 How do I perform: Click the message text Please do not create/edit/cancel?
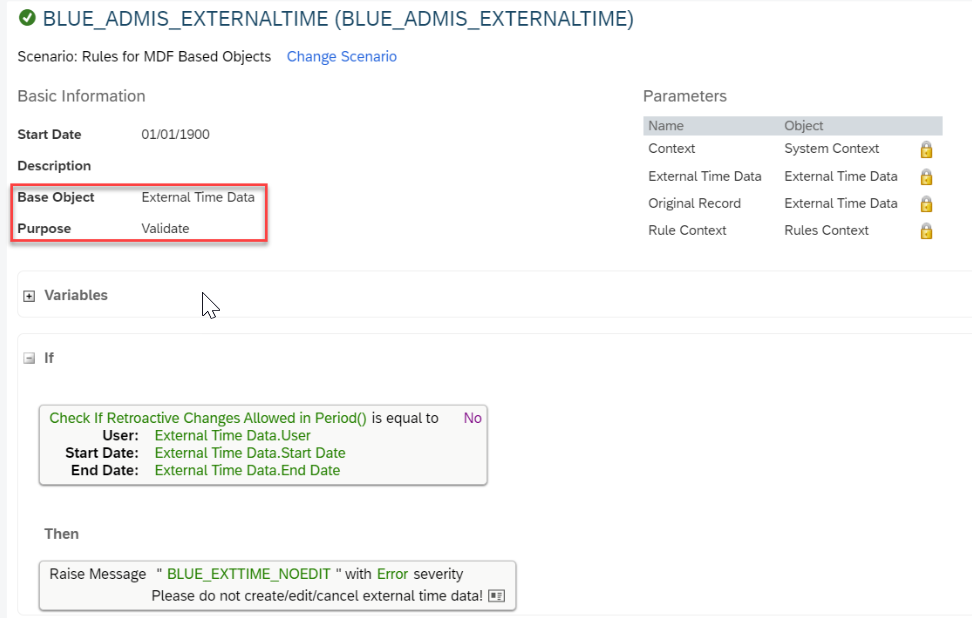pyautogui.click(x=317, y=596)
